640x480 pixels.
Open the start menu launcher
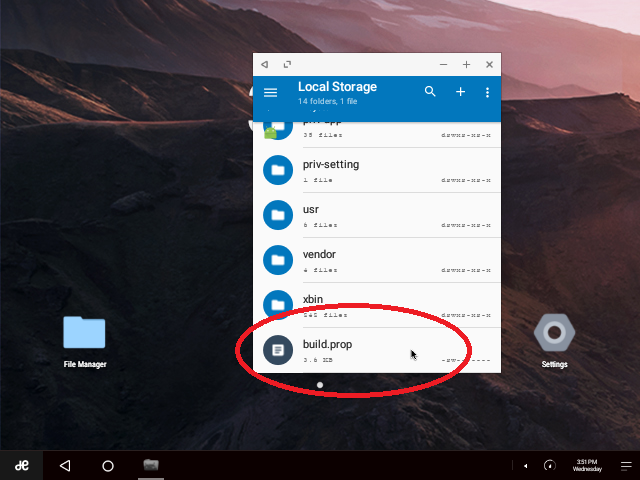coord(20,466)
